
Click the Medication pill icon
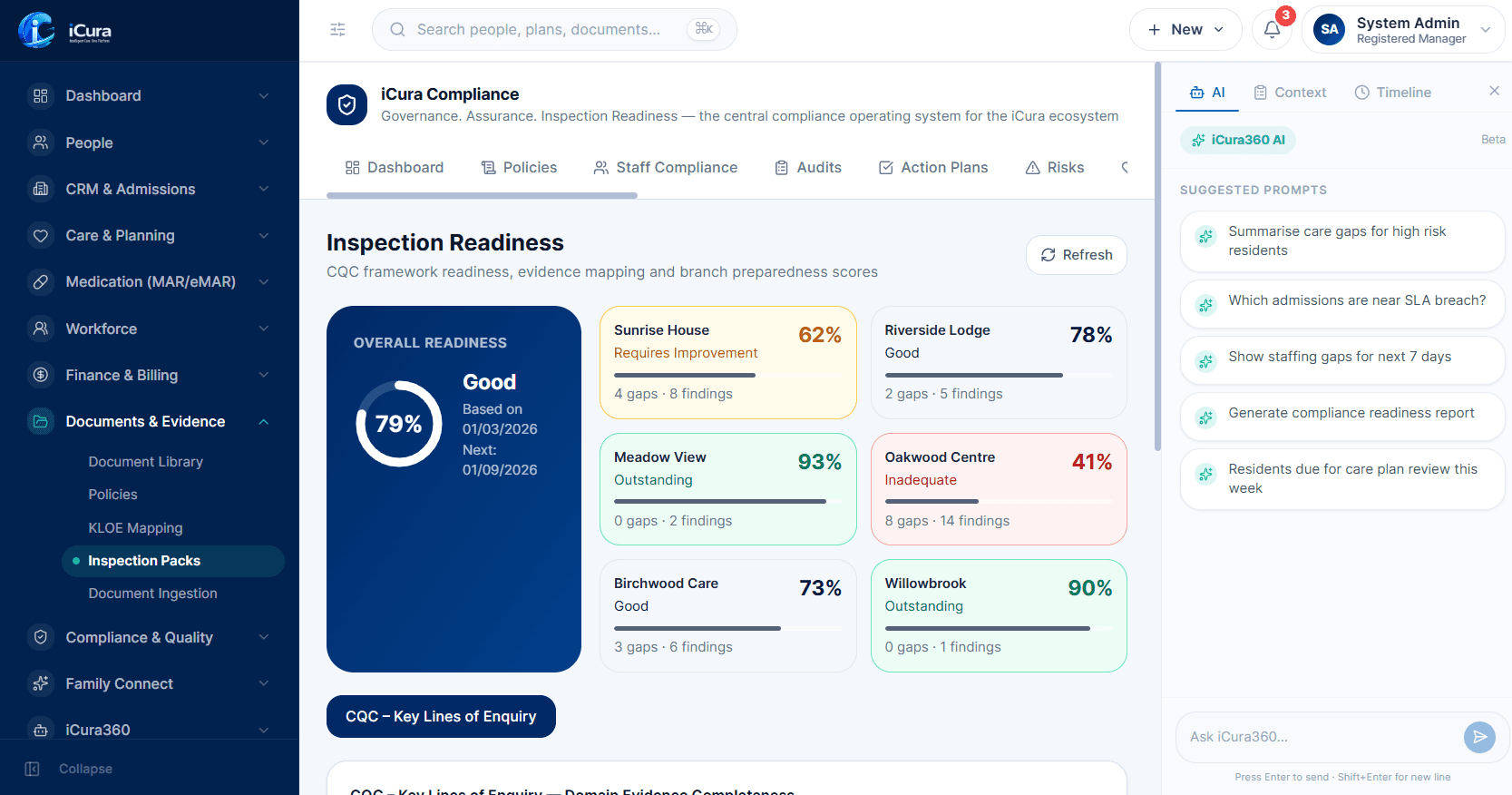coord(41,282)
